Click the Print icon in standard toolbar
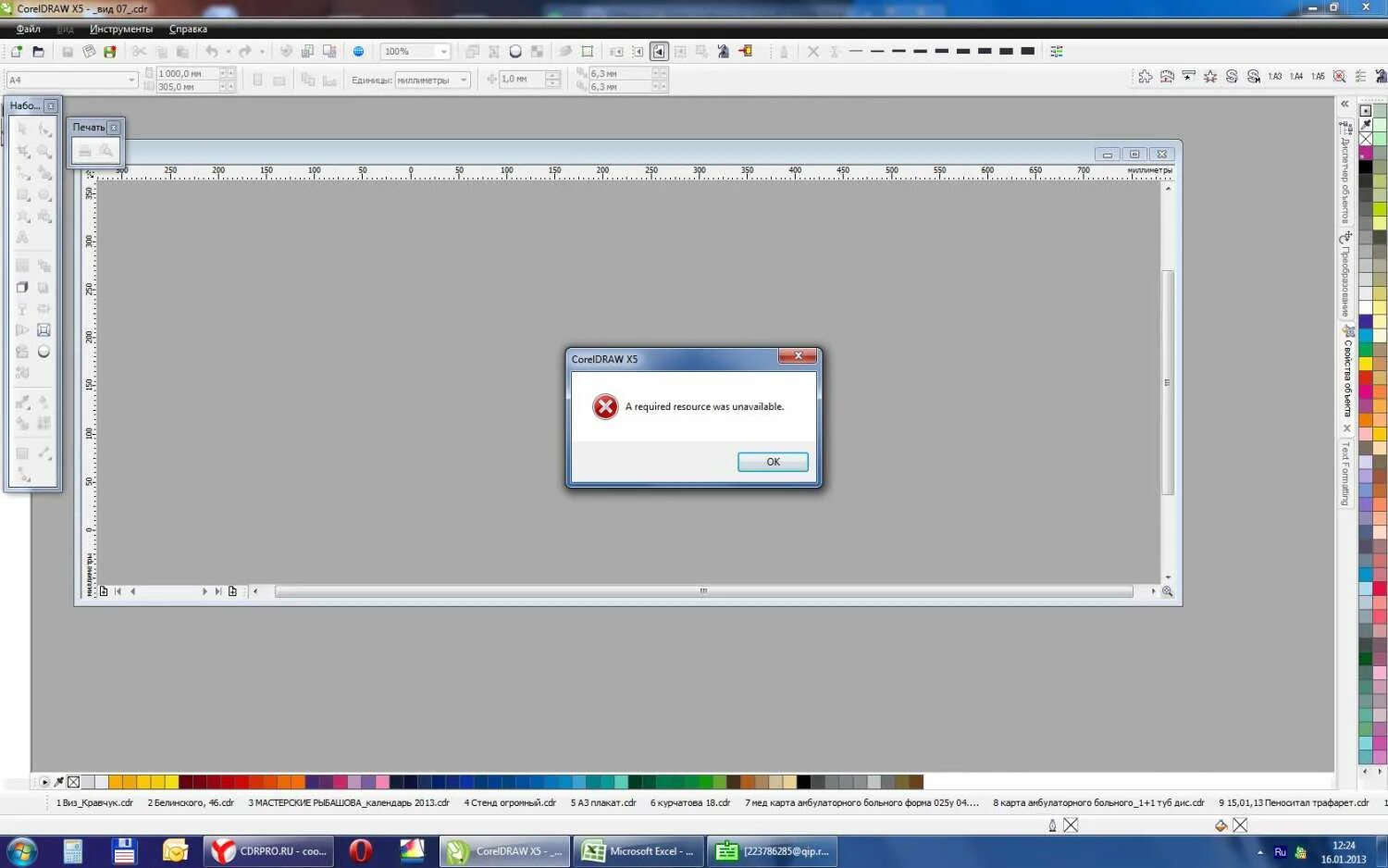The image size is (1388, 868). point(89,52)
